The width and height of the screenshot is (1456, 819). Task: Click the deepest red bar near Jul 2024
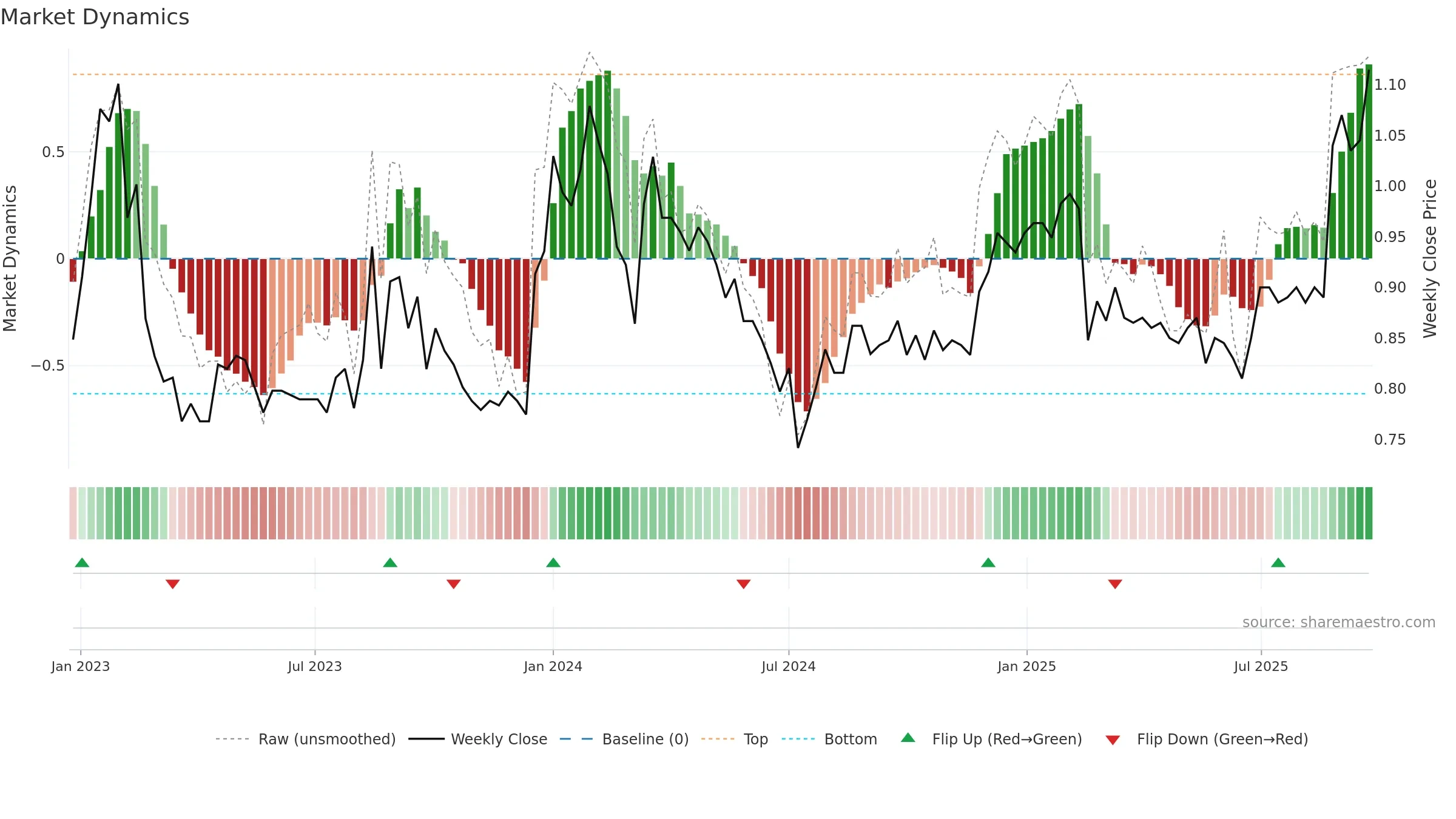807,335
